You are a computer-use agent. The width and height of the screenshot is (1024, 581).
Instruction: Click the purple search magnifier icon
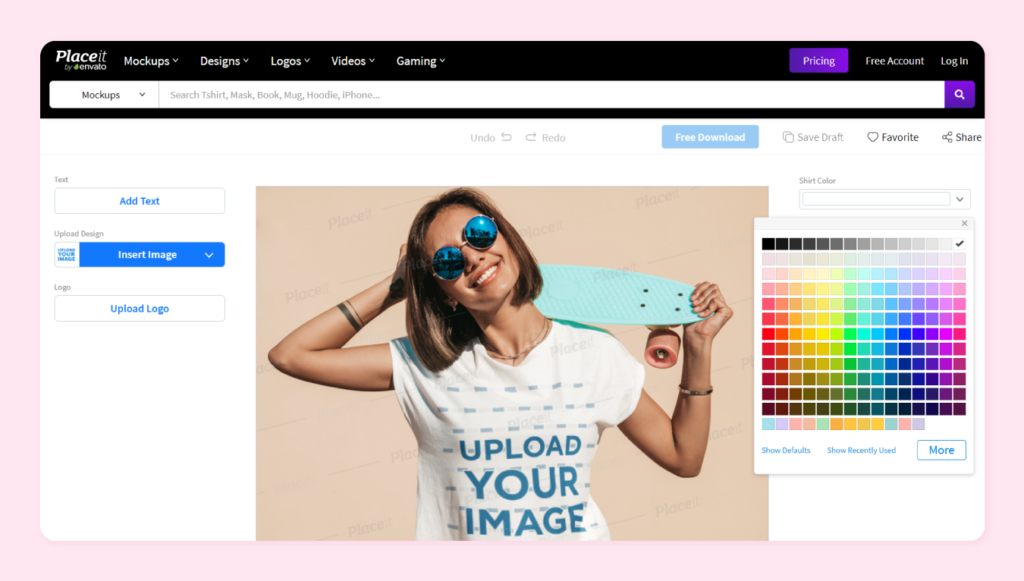[x=959, y=95]
